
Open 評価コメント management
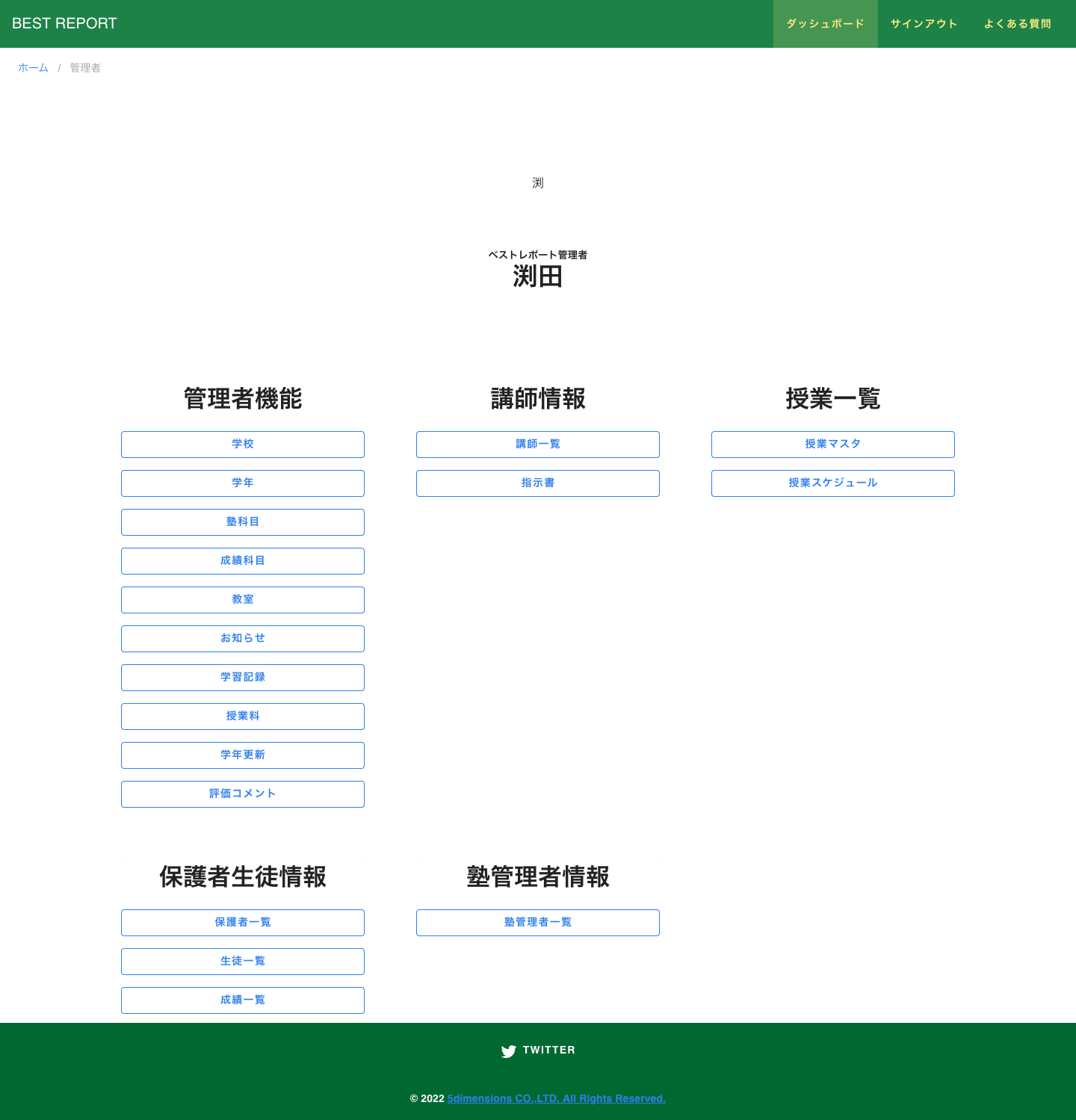coord(243,794)
